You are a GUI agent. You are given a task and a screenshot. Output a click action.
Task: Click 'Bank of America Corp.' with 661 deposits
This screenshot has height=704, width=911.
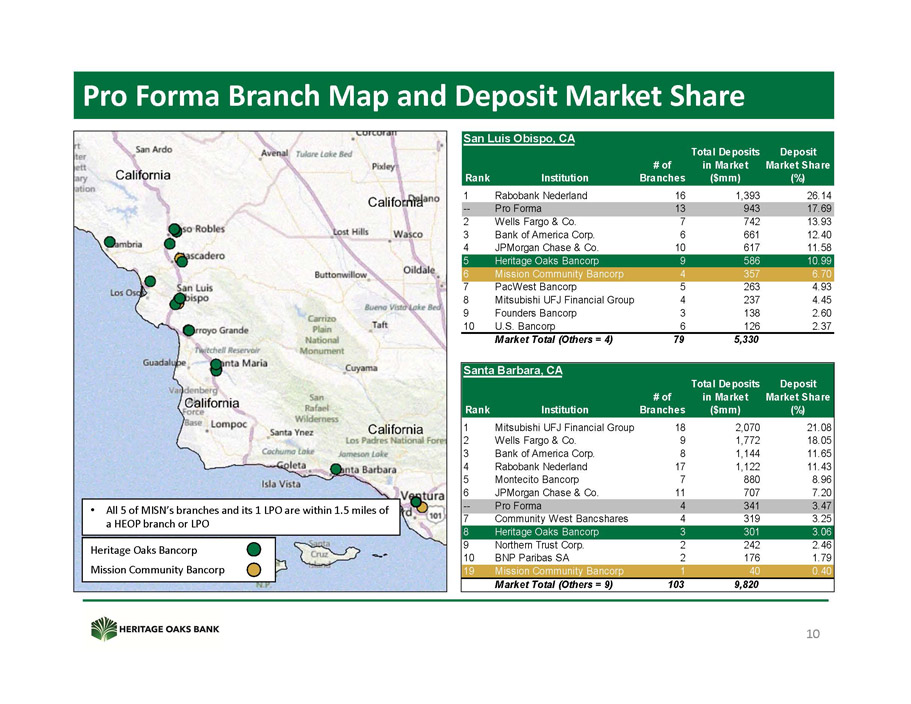544,235
